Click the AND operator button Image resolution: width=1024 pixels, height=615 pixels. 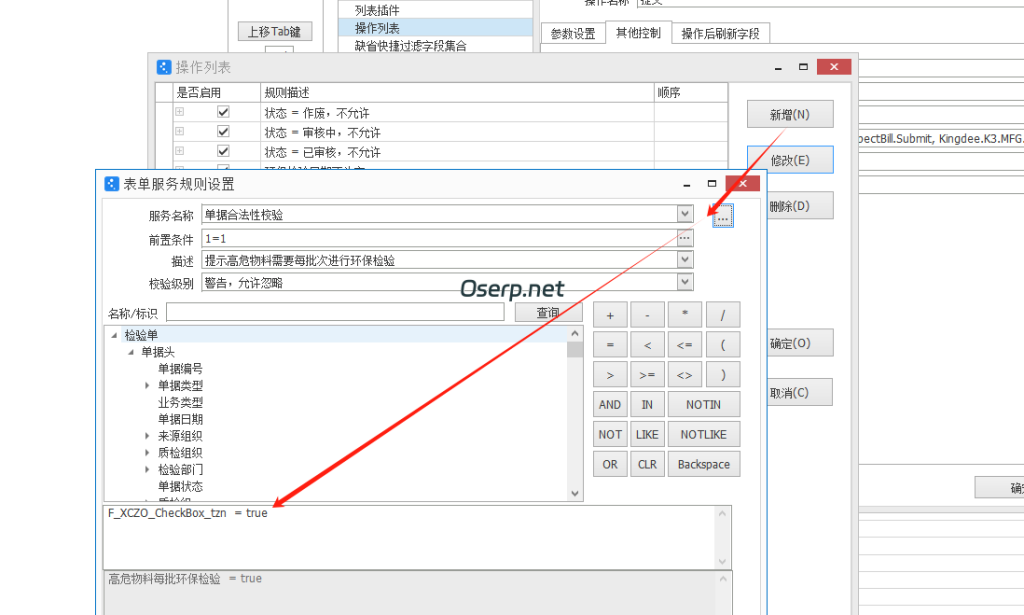609,404
